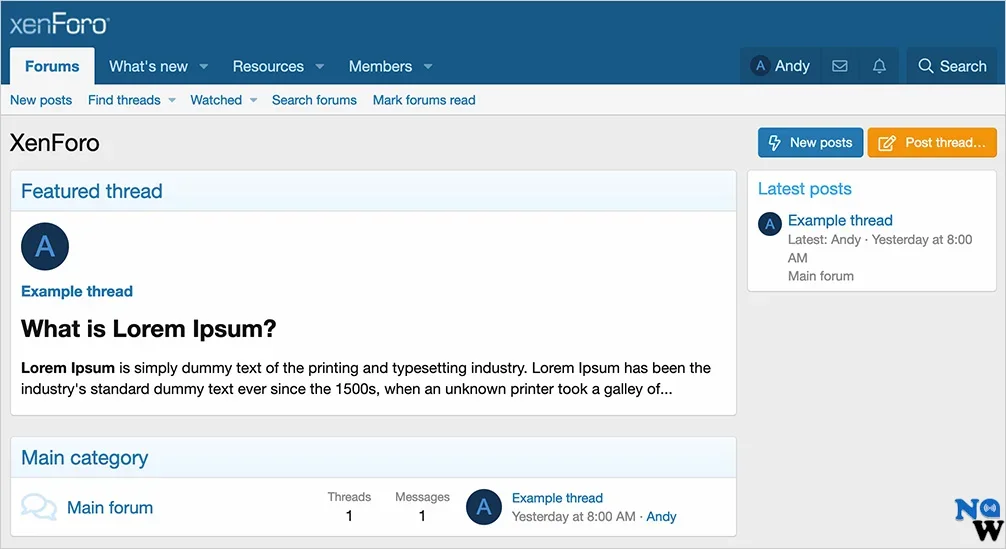Image resolution: width=1006 pixels, height=549 pixels.
Task: Open the alerts bell icon
Action: 879,66
